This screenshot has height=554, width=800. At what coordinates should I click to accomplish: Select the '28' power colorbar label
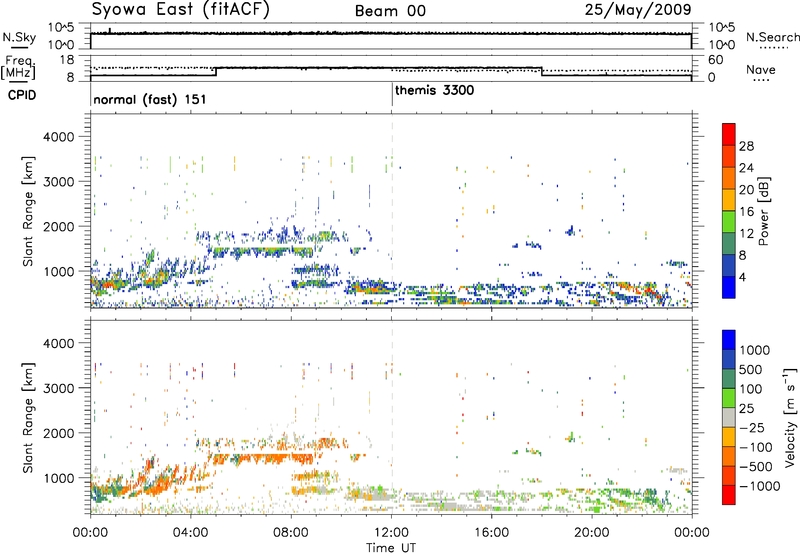click(746, 146)
